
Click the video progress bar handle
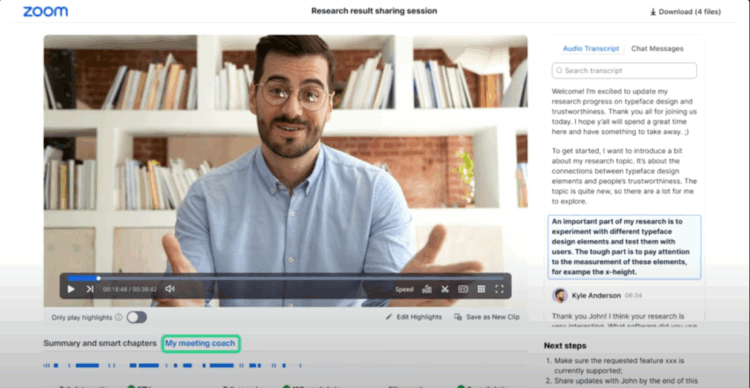(x=99, y=278)
